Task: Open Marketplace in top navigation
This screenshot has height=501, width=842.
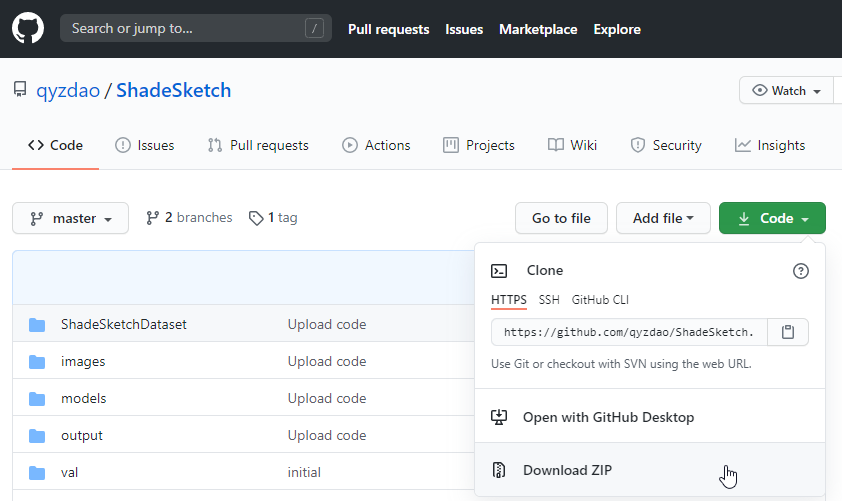Action: 538,29
